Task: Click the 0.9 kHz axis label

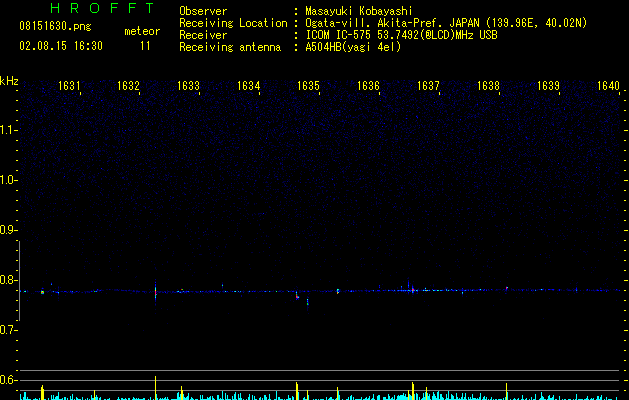Action: point(8,230)
